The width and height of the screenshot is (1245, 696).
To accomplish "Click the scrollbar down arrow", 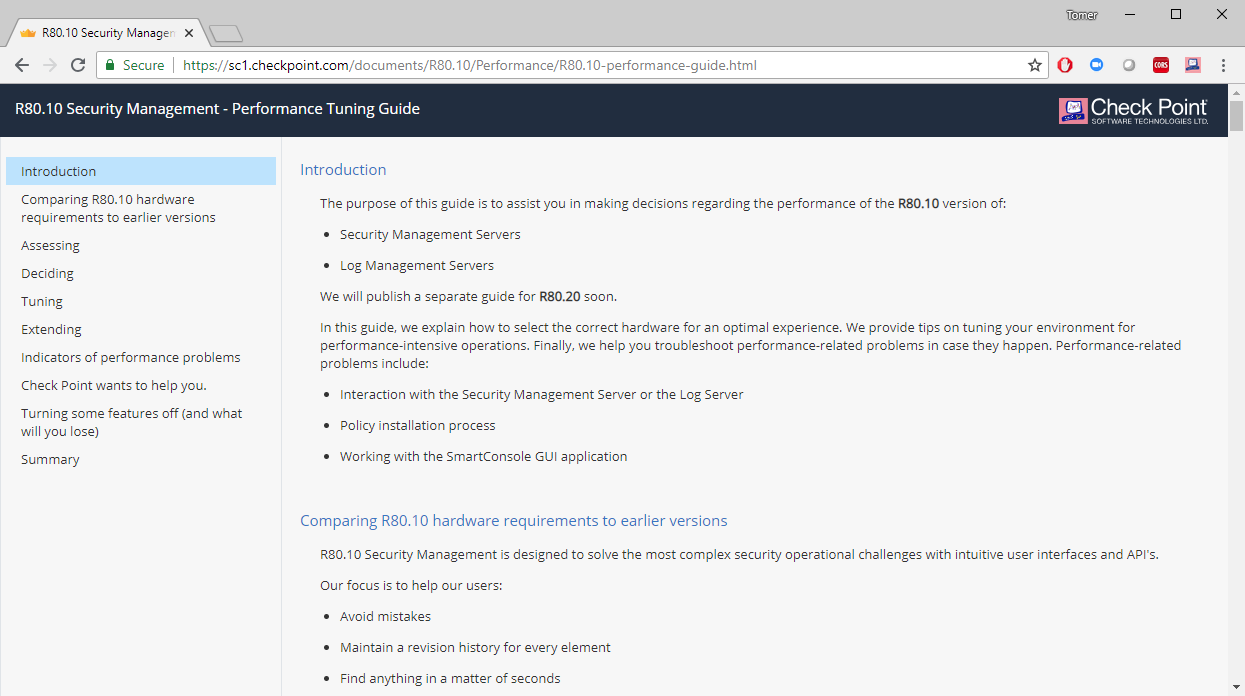I will pos(1236,688).
